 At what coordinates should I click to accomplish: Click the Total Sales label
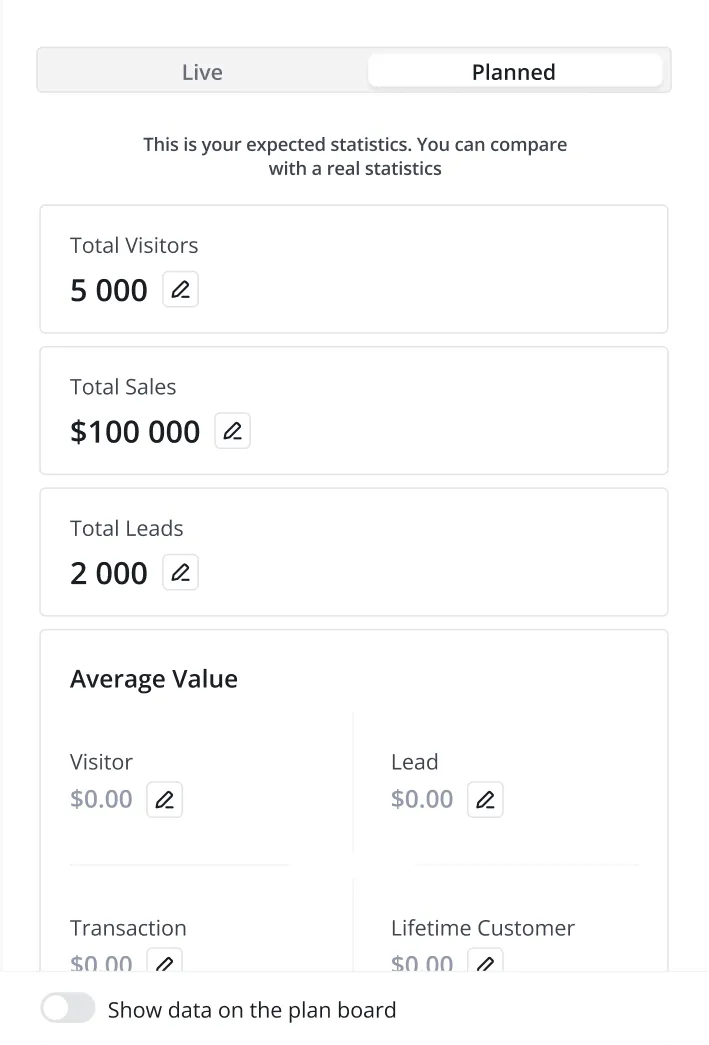click(x=123, y=387)
